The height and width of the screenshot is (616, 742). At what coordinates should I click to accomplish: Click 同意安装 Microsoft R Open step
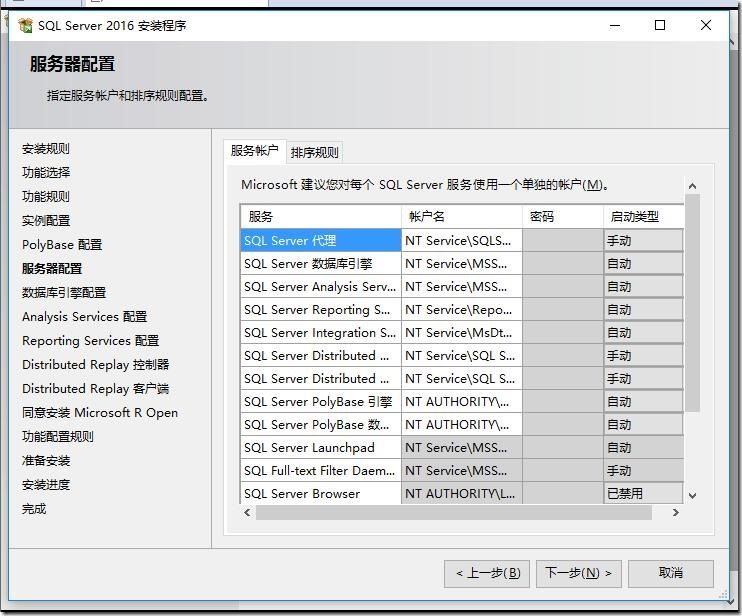point(100,413)
